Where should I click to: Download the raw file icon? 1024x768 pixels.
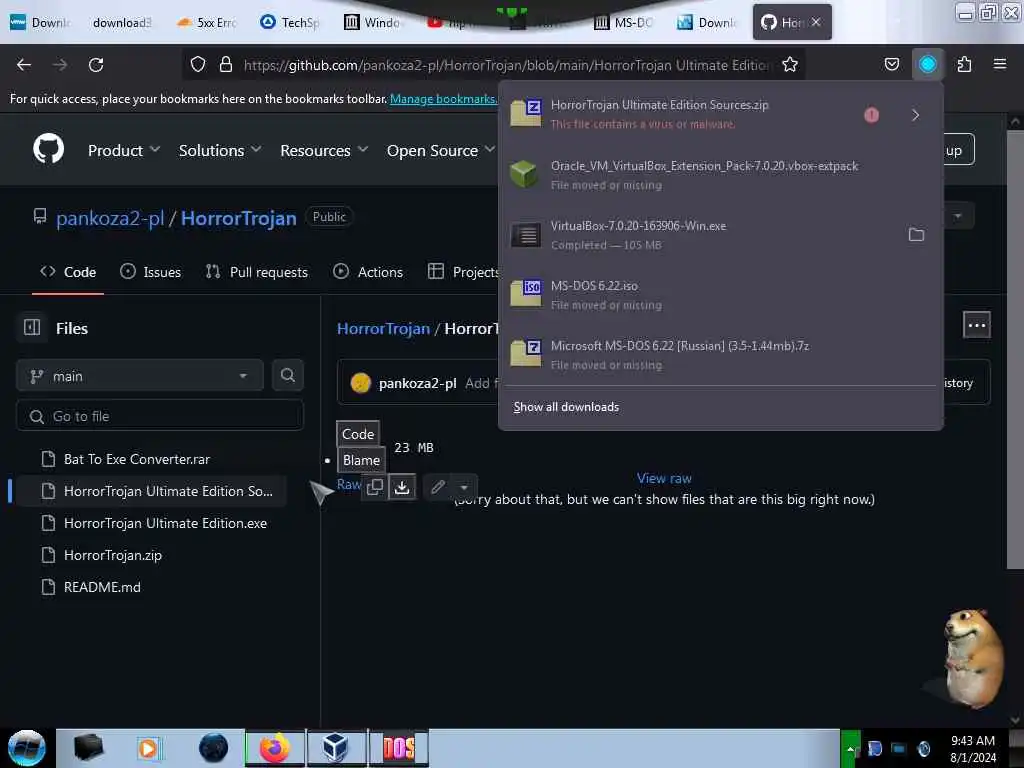click(402, 487)
